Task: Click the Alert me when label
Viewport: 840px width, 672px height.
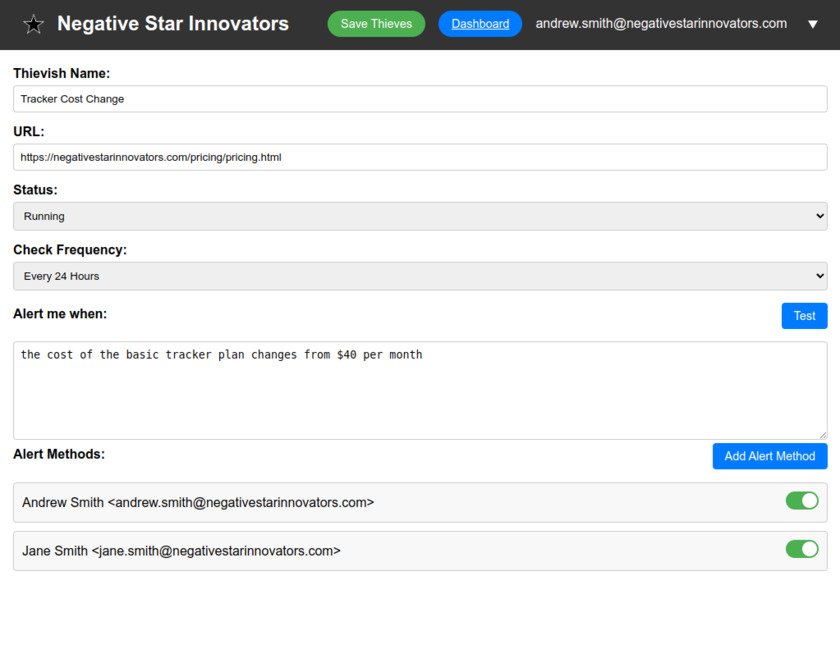Action: (x=60, y=314)
